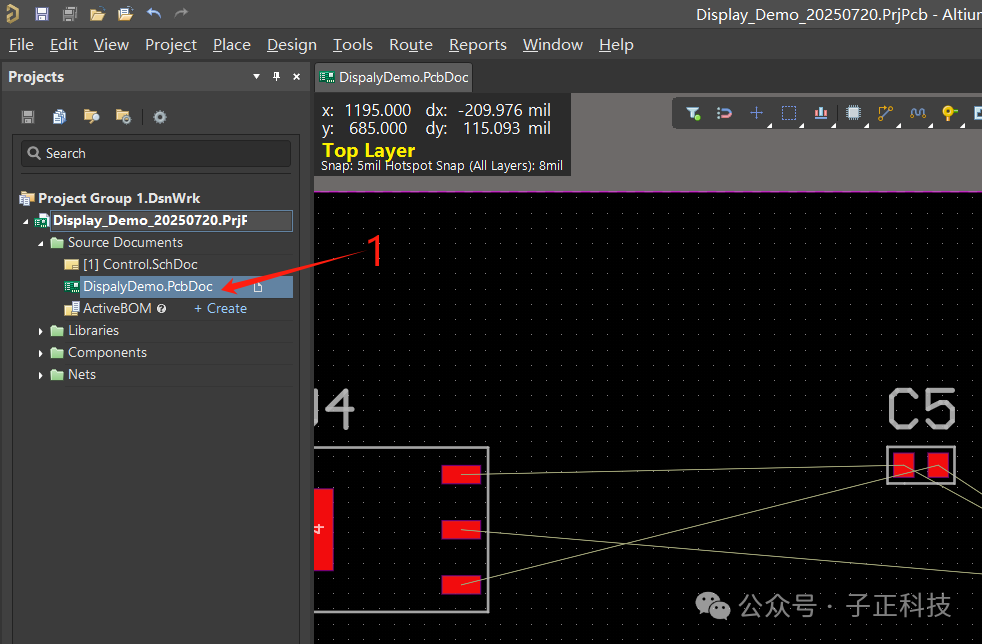Open the Selection Filter in active bar

coord(693,113)
